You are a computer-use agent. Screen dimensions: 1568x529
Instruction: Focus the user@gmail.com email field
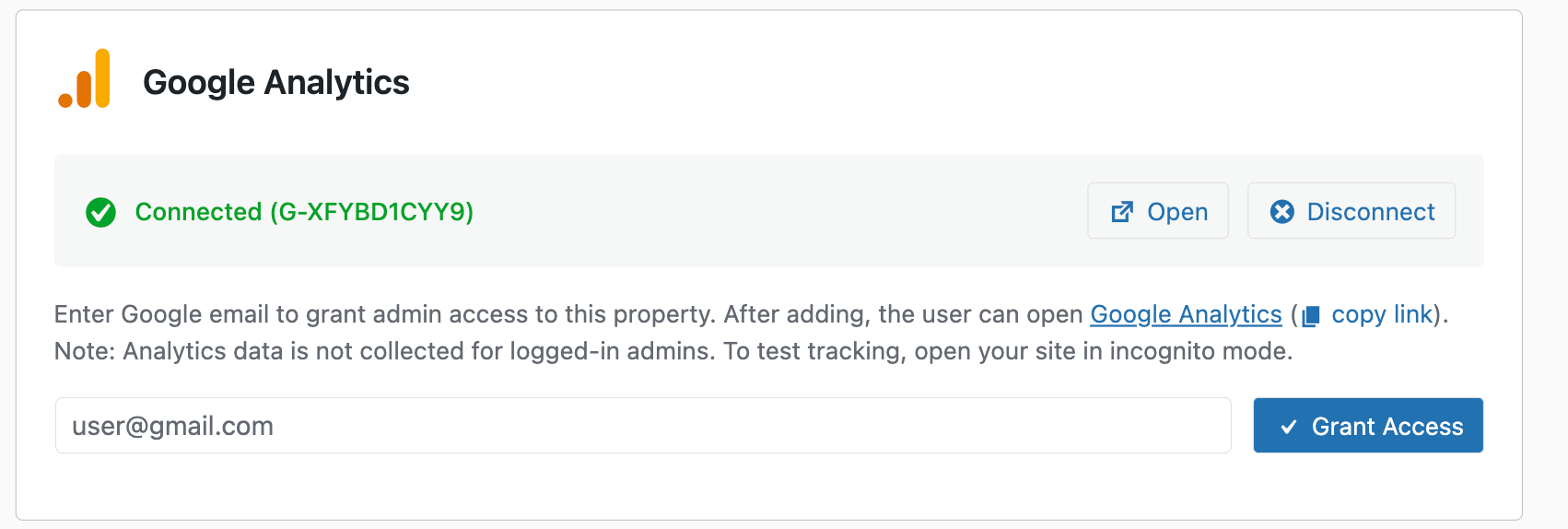643,426
